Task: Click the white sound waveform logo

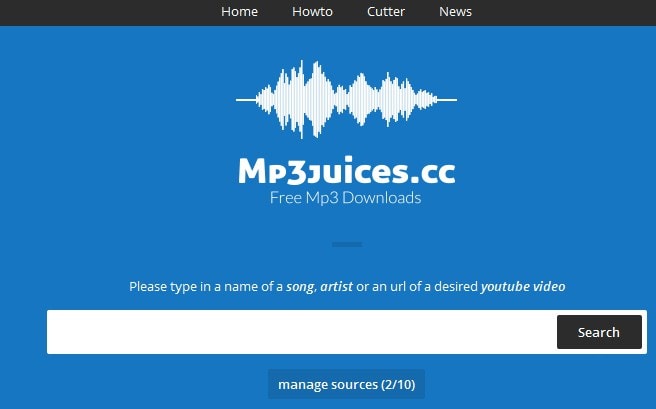Action: [346, 100]
